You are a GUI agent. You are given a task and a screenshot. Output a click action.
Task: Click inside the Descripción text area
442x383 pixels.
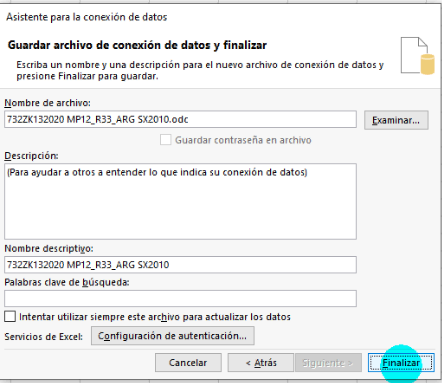pos(180,201)
